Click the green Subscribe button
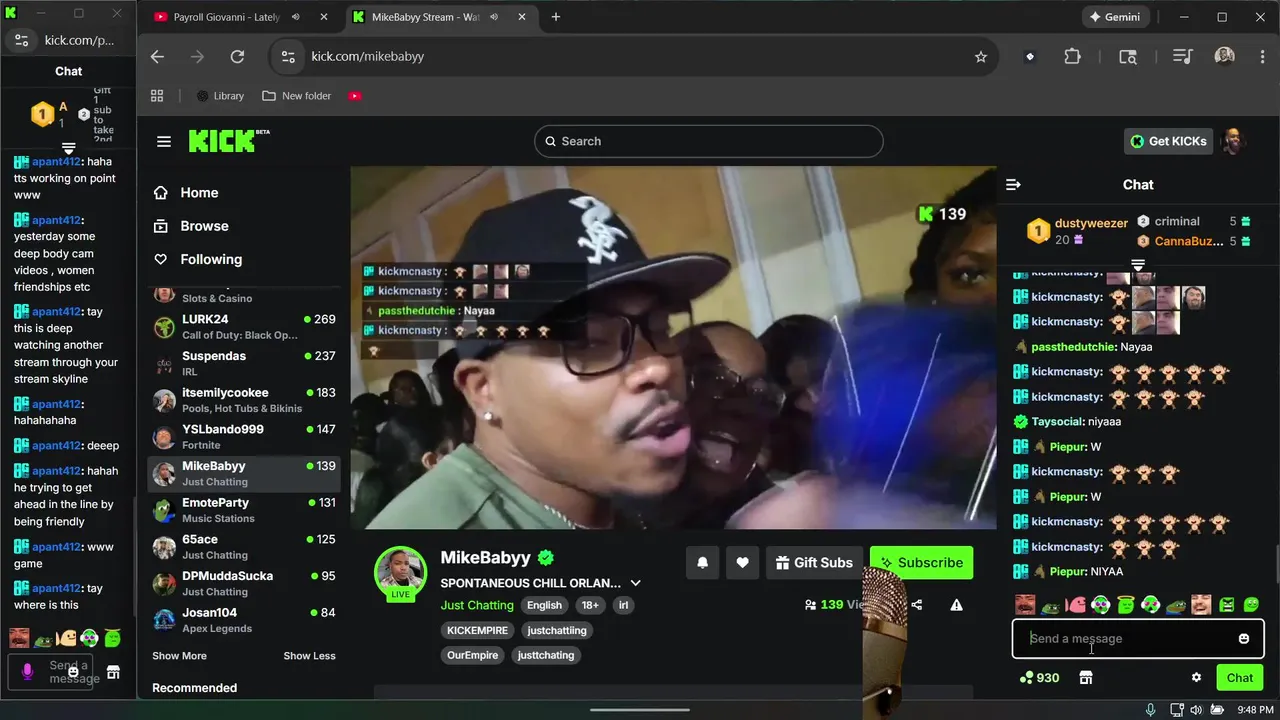Screen dimensions: 1280x720 tap(922, 562)
